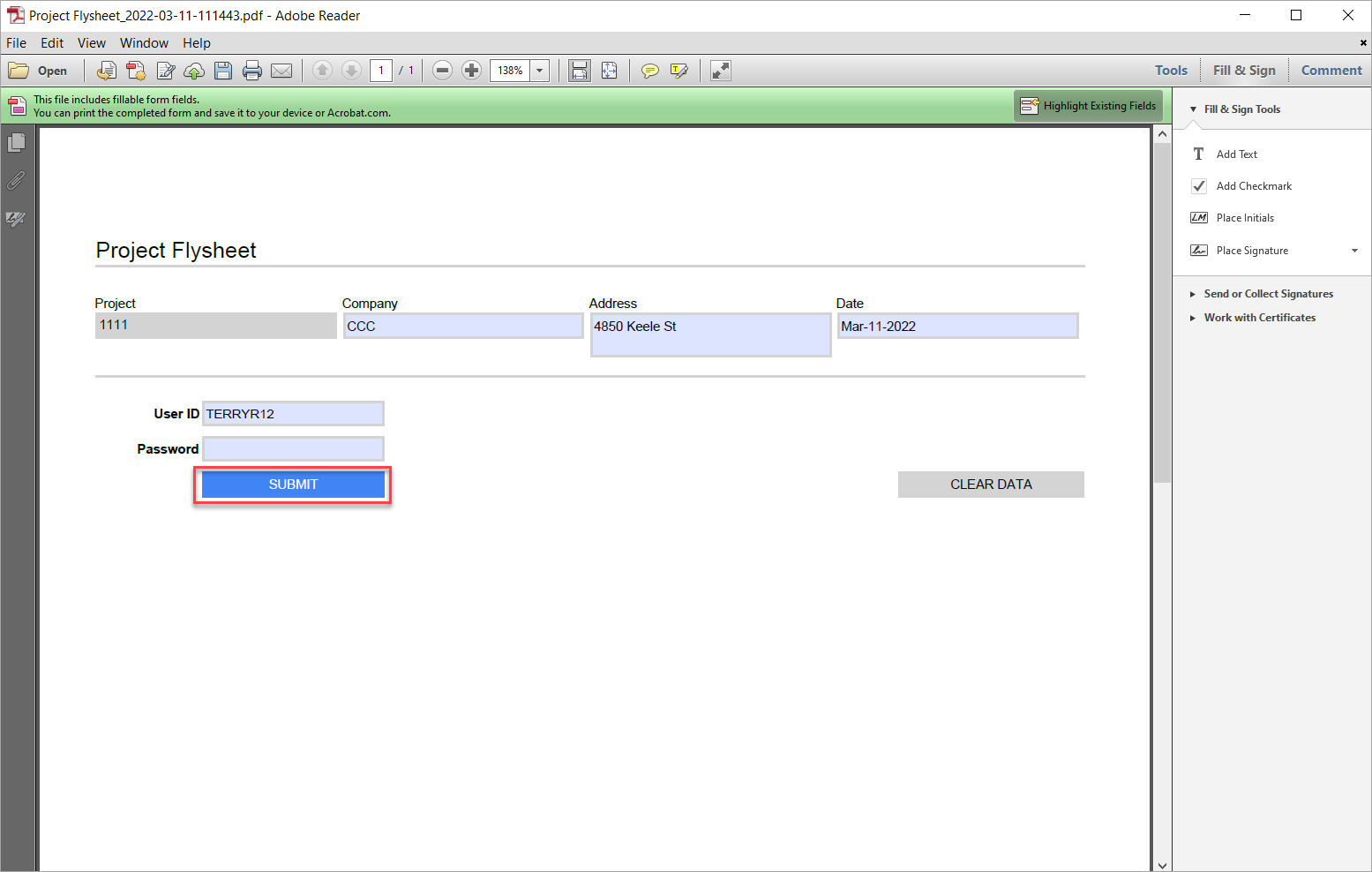1372x872 pixels.
Task: Open the zoom percentage dropdown
Action: 539,71
